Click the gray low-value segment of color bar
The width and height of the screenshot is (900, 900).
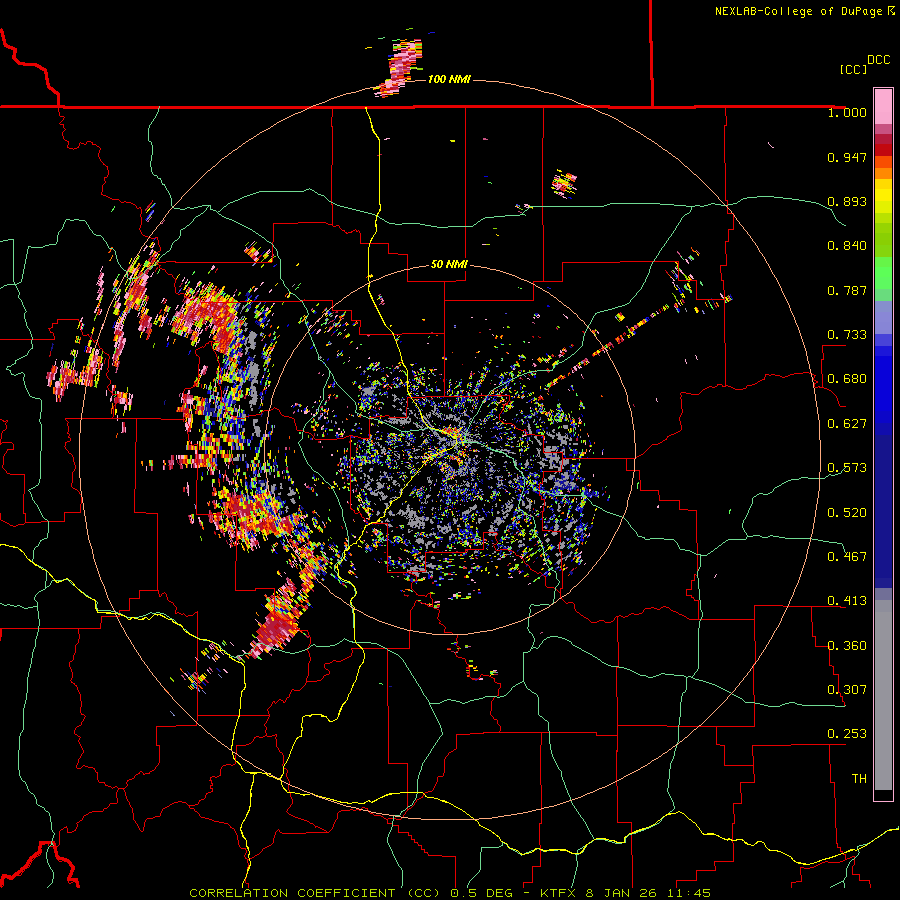point(883,695)
